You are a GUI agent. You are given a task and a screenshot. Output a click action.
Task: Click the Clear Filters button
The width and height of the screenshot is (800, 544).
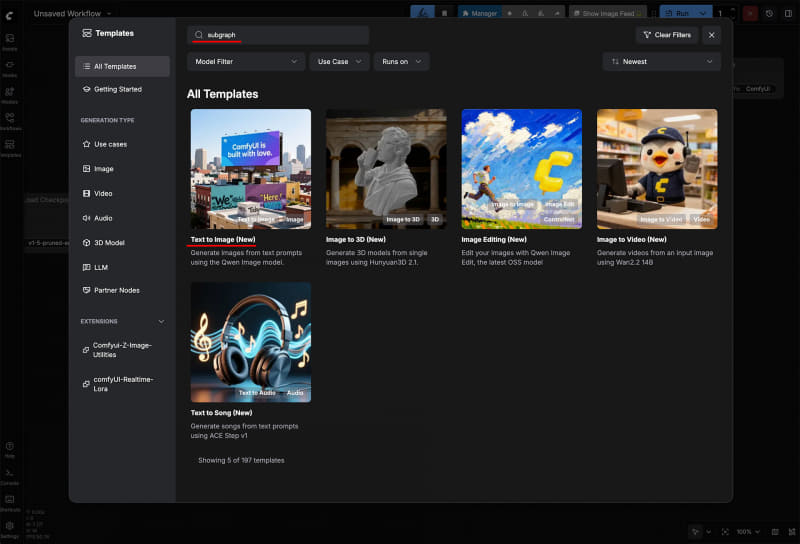pos(667,35)
